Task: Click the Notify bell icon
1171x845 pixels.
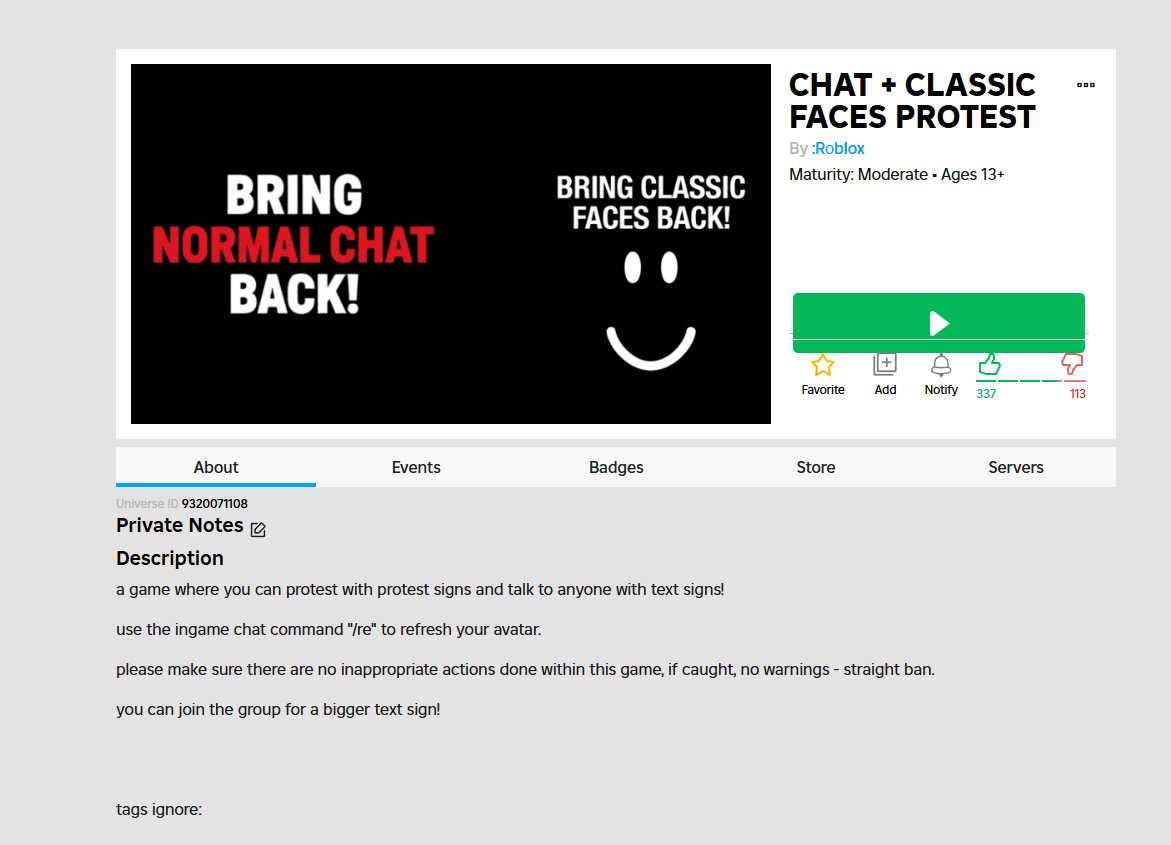Action: coord(941,365)
